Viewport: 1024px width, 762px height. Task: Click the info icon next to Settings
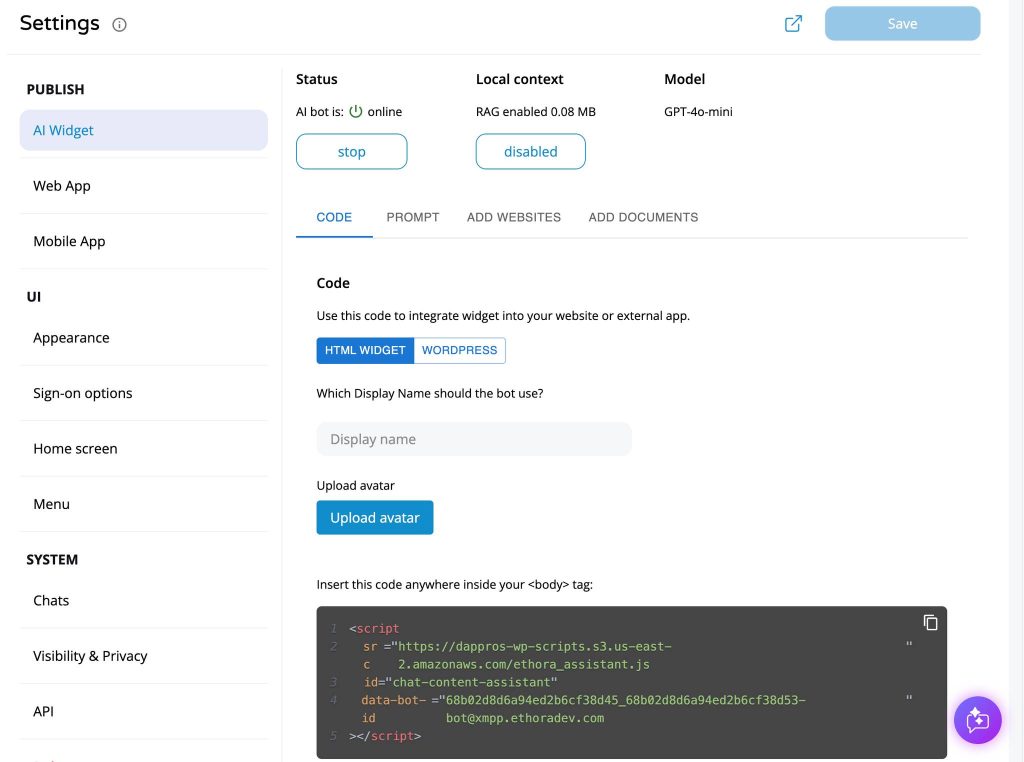(x=120, y=25)
